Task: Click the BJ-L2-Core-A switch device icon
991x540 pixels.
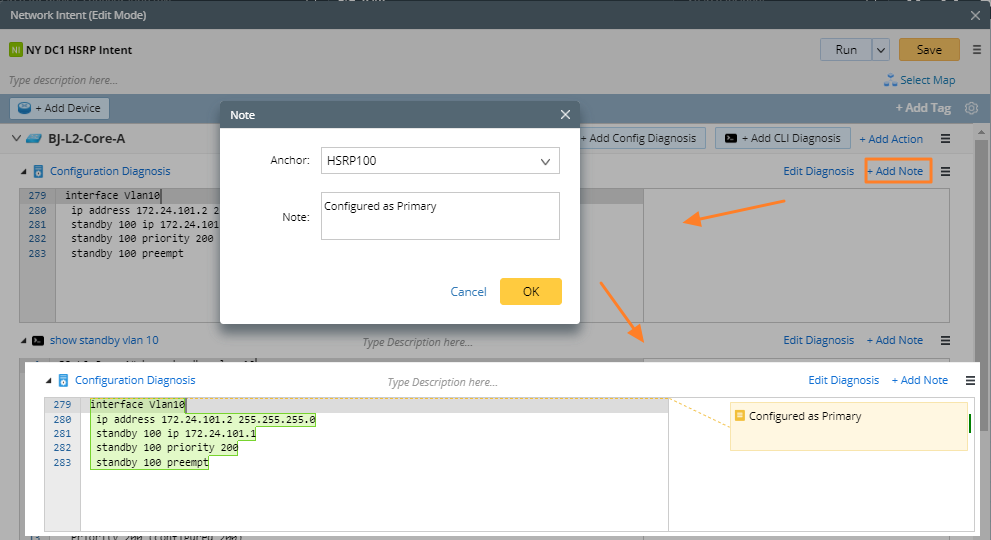Action: (x=33, y=138)
